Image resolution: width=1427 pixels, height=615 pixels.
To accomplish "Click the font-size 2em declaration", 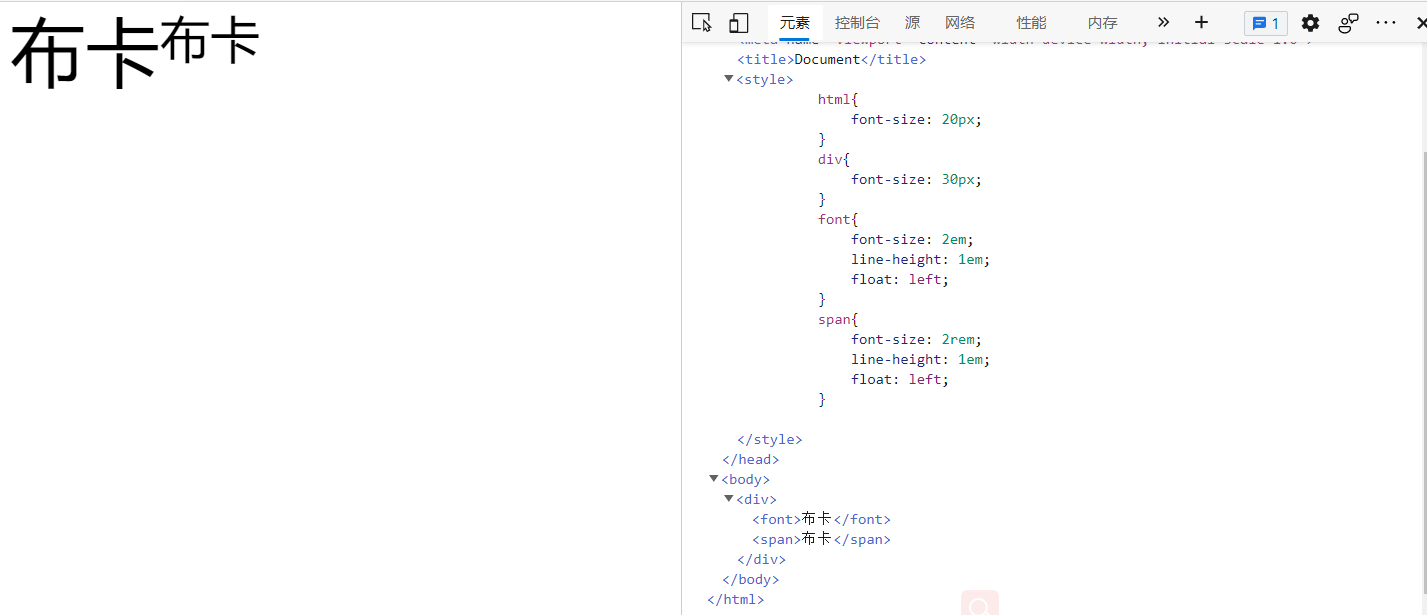I will [912, 239].
